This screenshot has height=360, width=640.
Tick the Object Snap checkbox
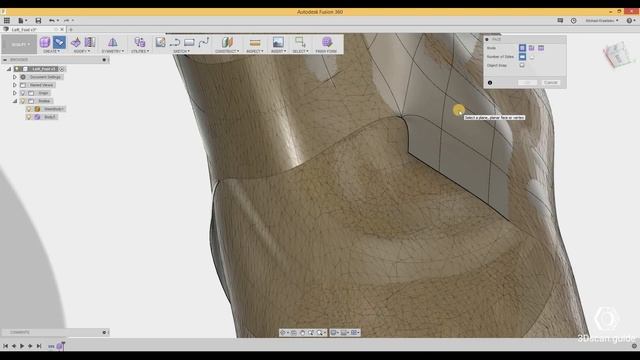(522, 65)
